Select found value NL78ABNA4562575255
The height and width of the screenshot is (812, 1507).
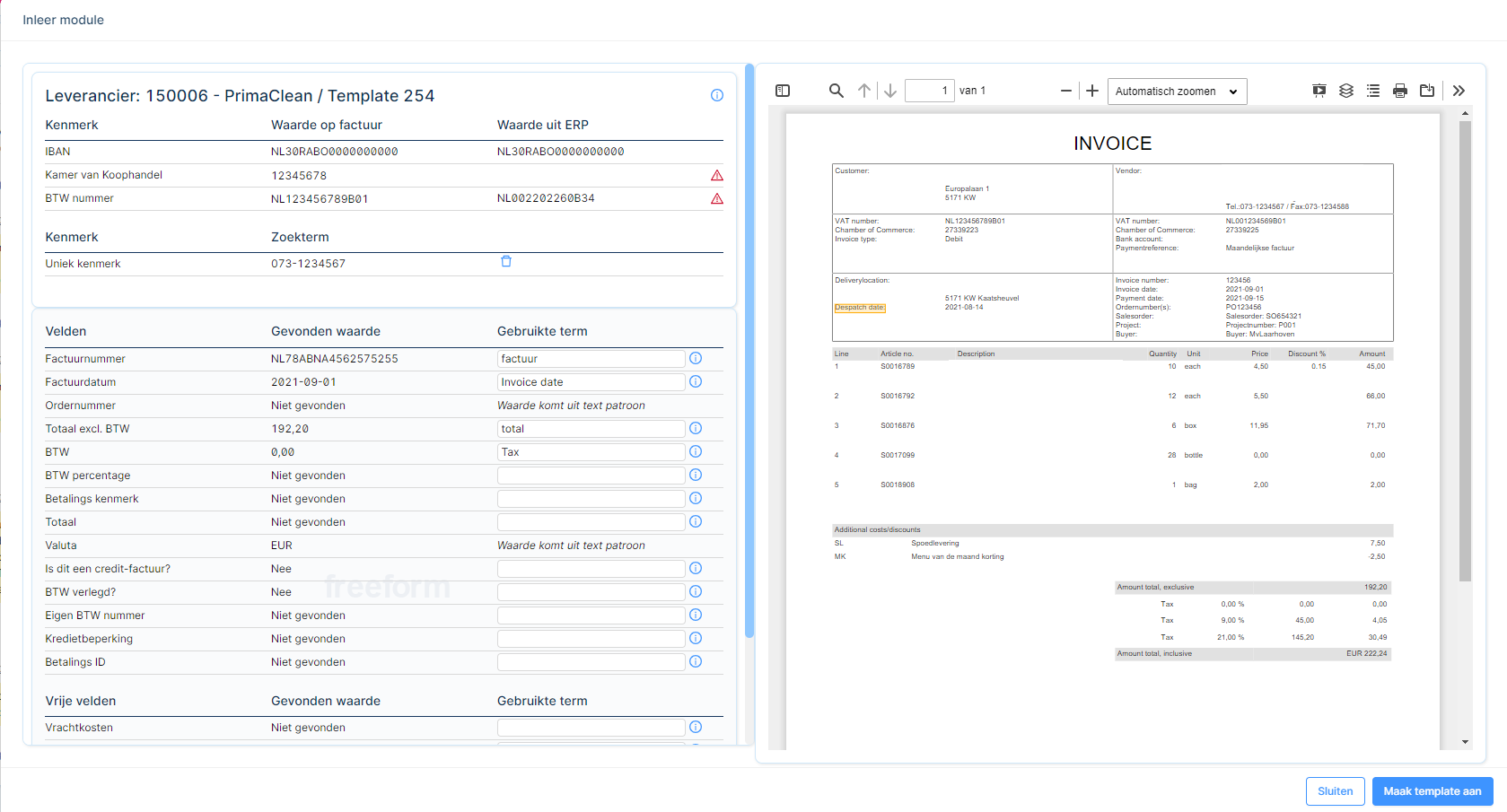click(x=334, y=359)
